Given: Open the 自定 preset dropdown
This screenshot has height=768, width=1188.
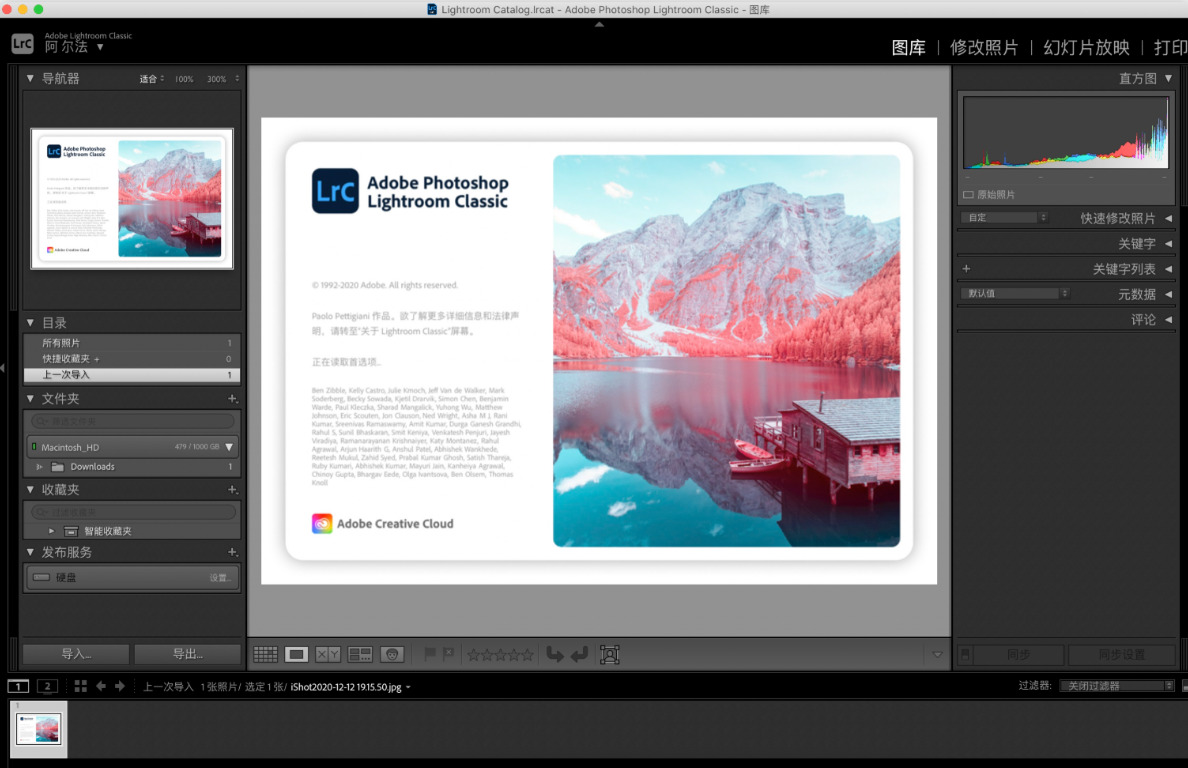Looking at the screenshot, I should click(1004, 217).
